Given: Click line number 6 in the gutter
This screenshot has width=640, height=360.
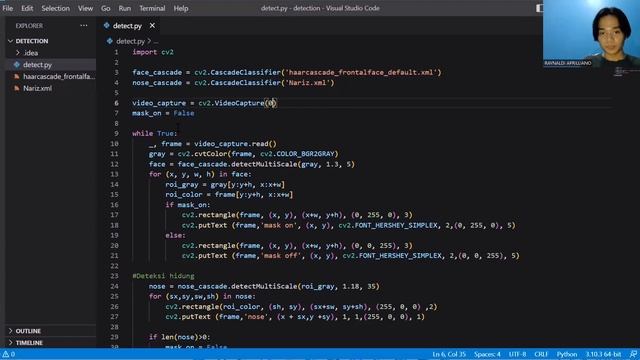Looking at the screenshot, I should click(116, 103).
